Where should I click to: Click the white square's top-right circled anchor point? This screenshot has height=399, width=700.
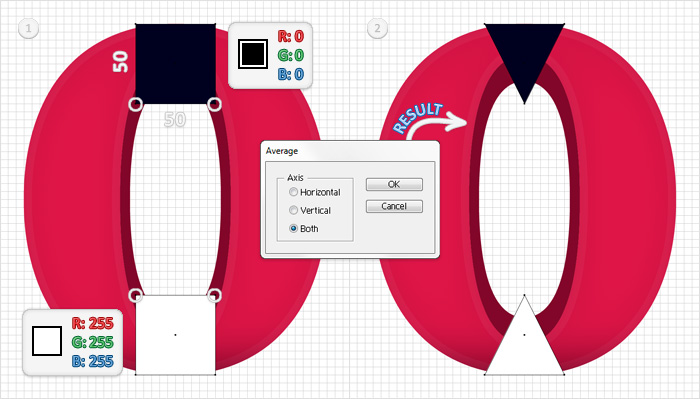pos(215,295)
